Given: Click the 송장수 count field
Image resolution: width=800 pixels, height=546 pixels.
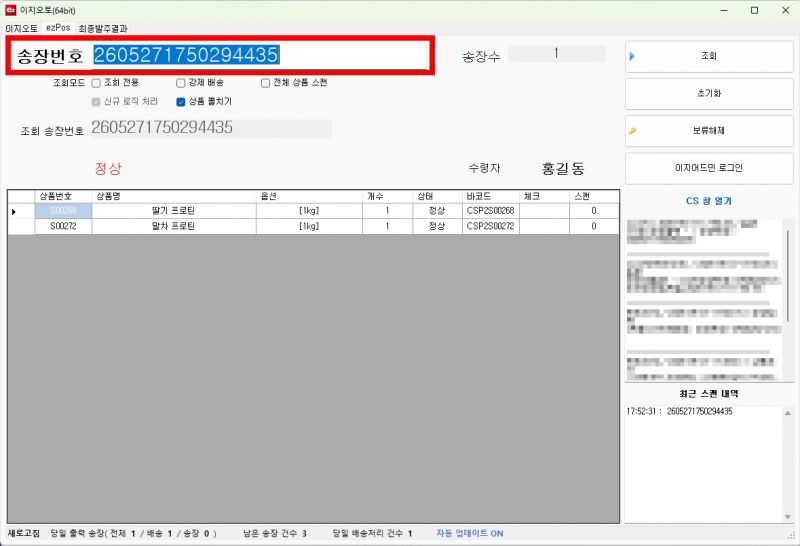Looking at the screenshot, I should (557, 53).
